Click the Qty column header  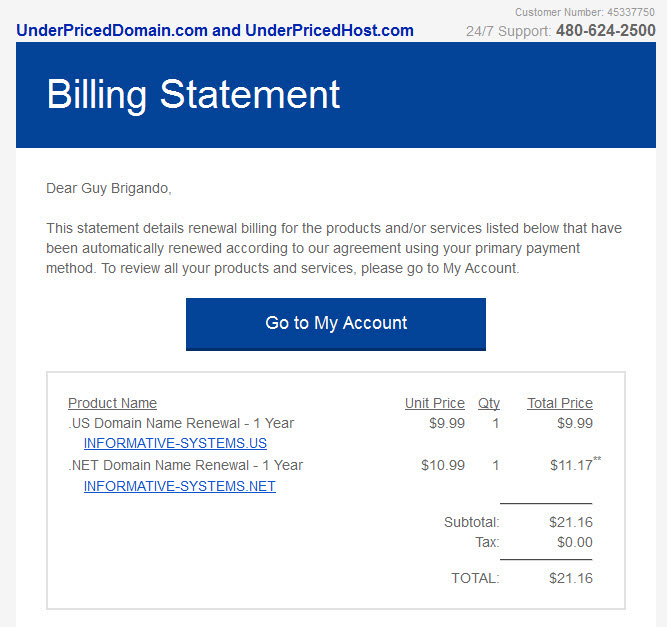point(489,403)
